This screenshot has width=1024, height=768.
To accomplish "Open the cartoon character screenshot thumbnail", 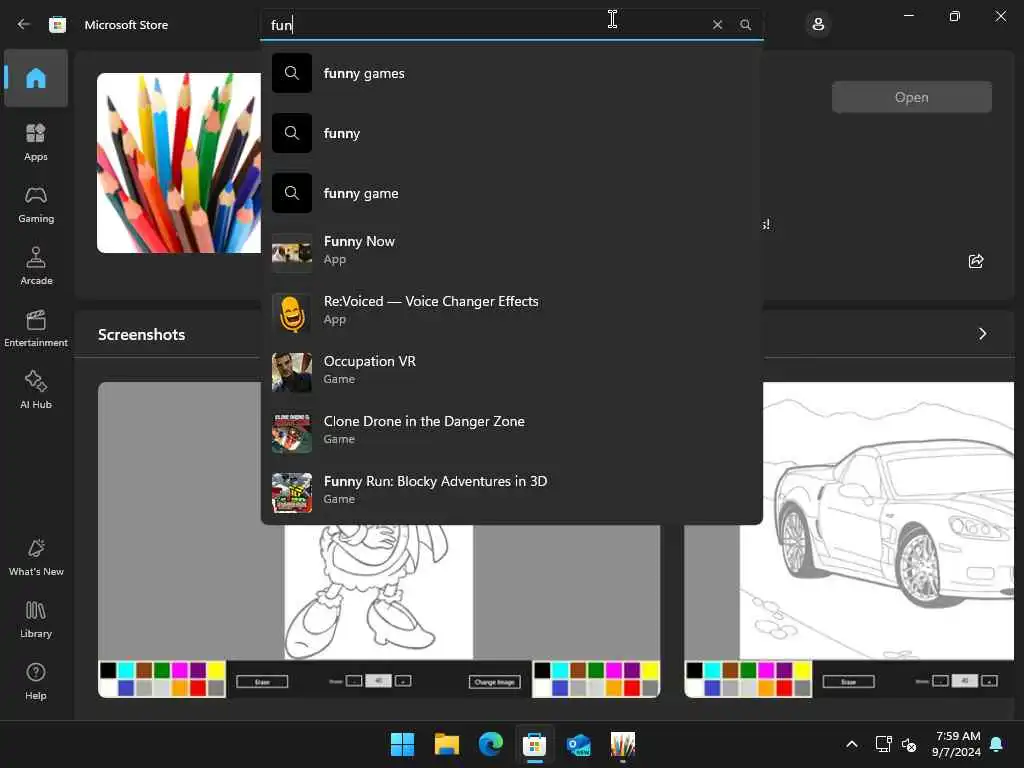I will tap(379, 611).
